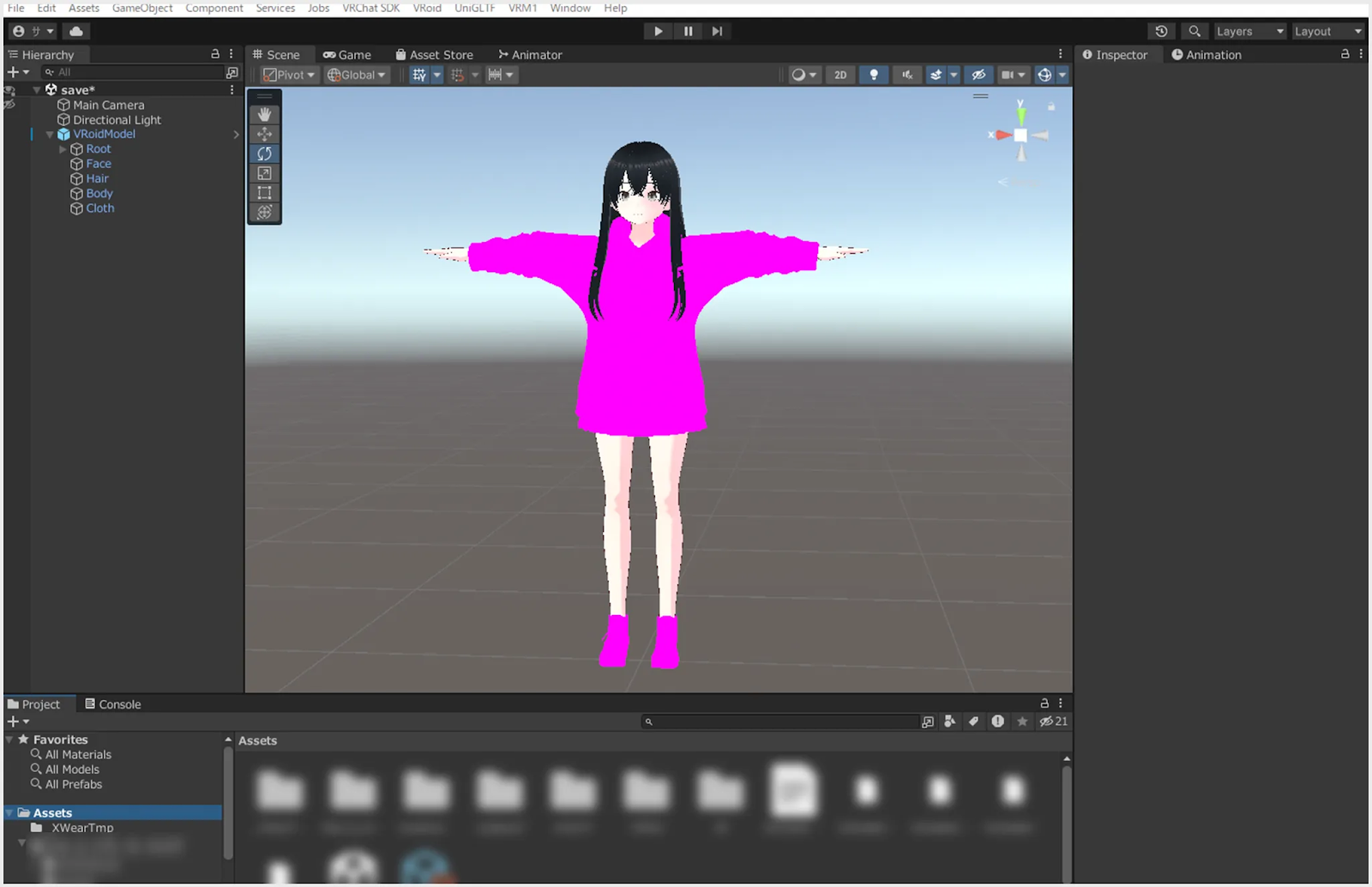Select the Rect Transform tool
This screenshot has width=1372, height=887.
tap(264, 192)
